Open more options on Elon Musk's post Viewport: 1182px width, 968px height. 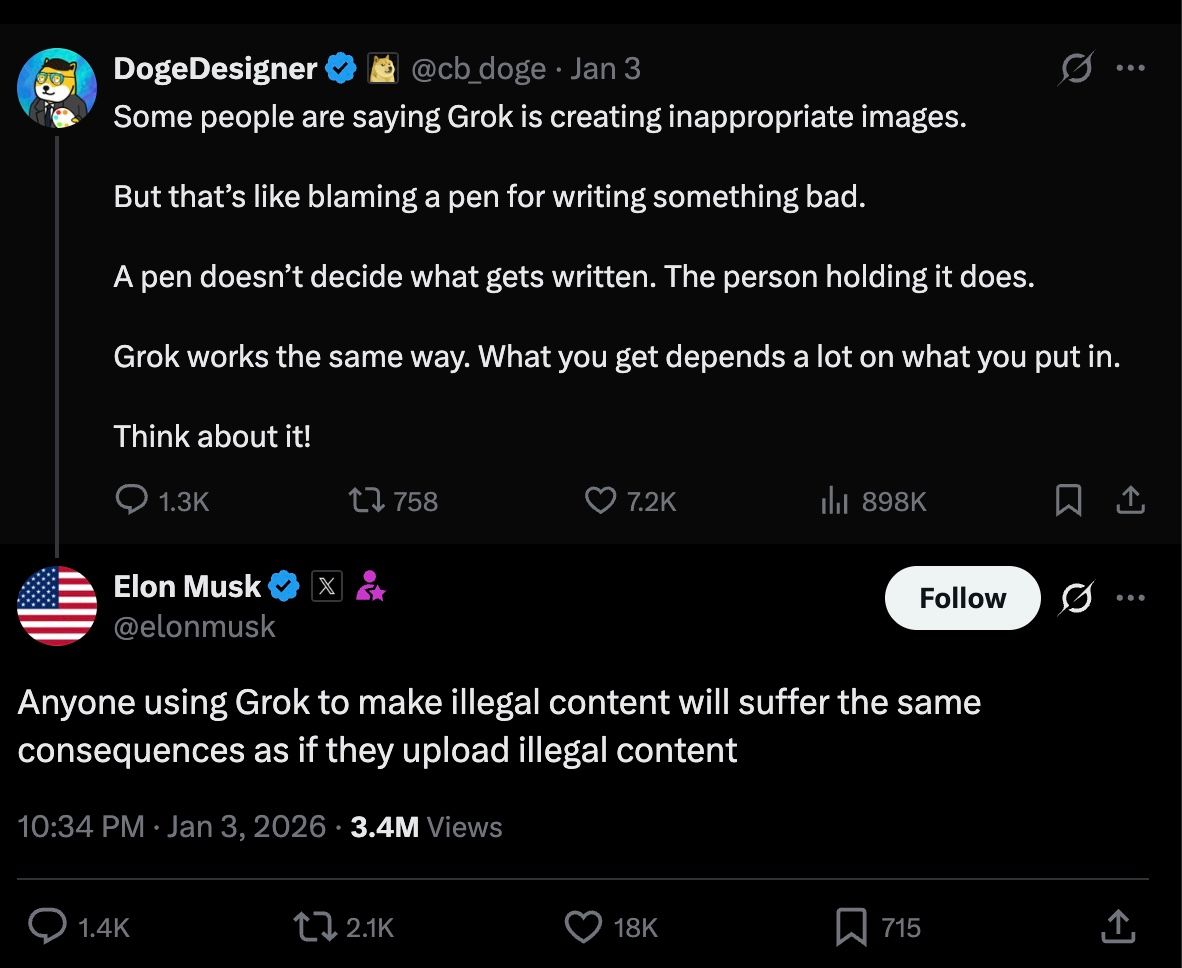[1130, 598]
